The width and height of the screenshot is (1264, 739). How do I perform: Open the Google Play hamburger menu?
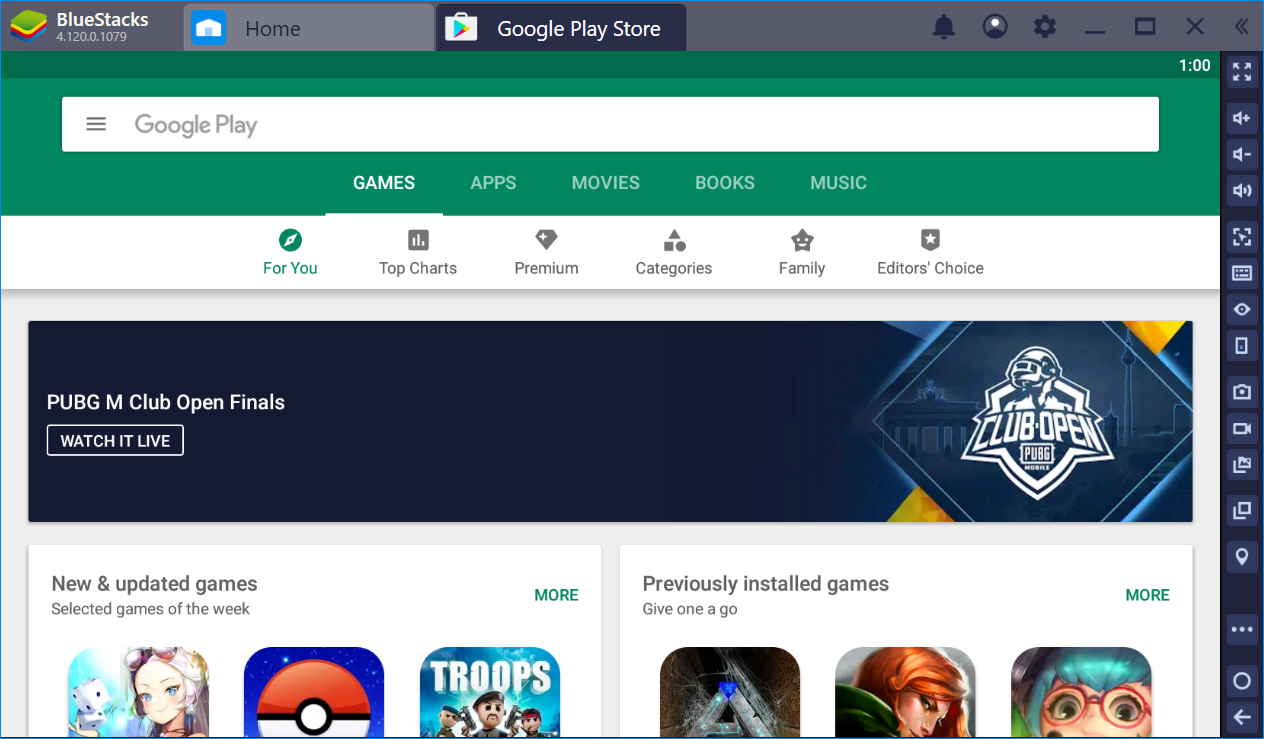[96, 124]
